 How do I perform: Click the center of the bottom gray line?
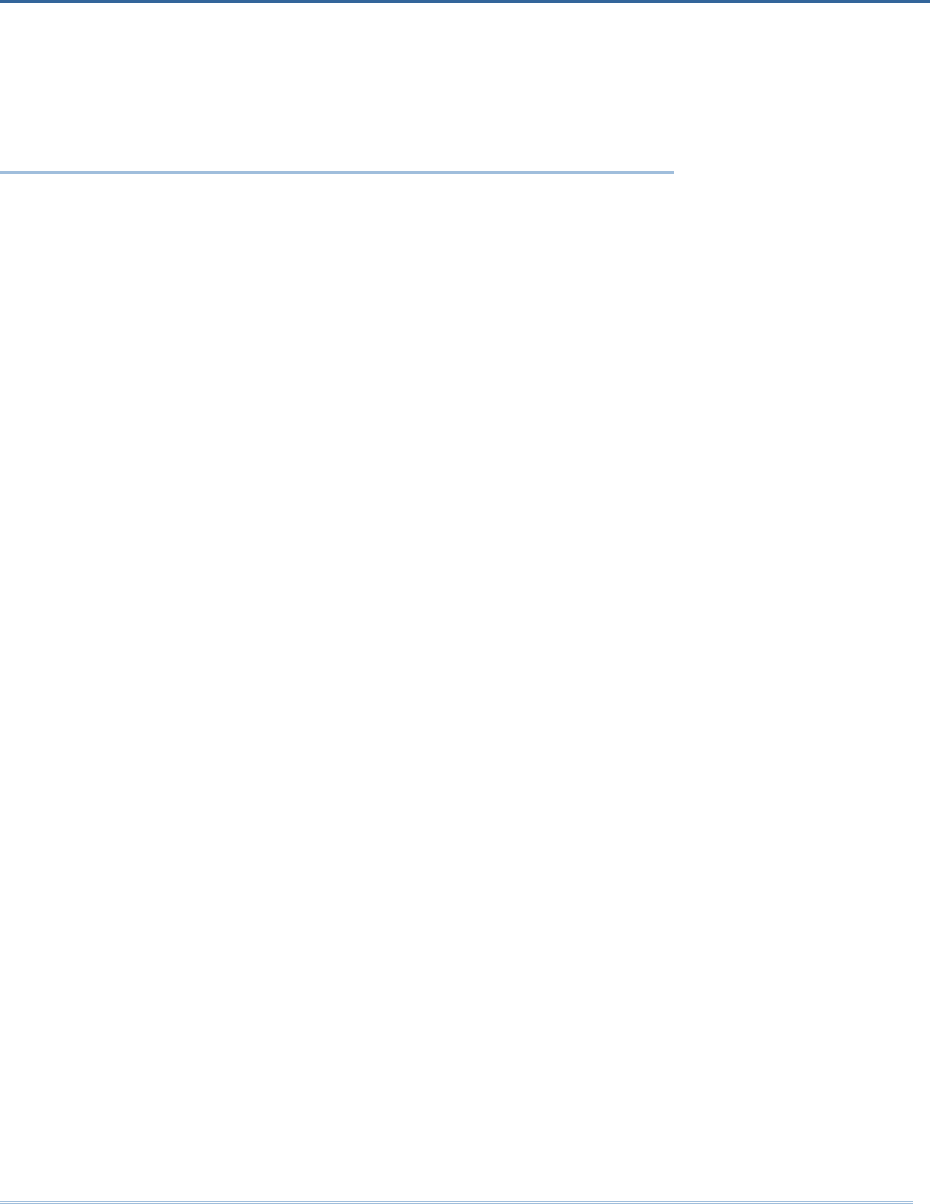point(456,1200)
